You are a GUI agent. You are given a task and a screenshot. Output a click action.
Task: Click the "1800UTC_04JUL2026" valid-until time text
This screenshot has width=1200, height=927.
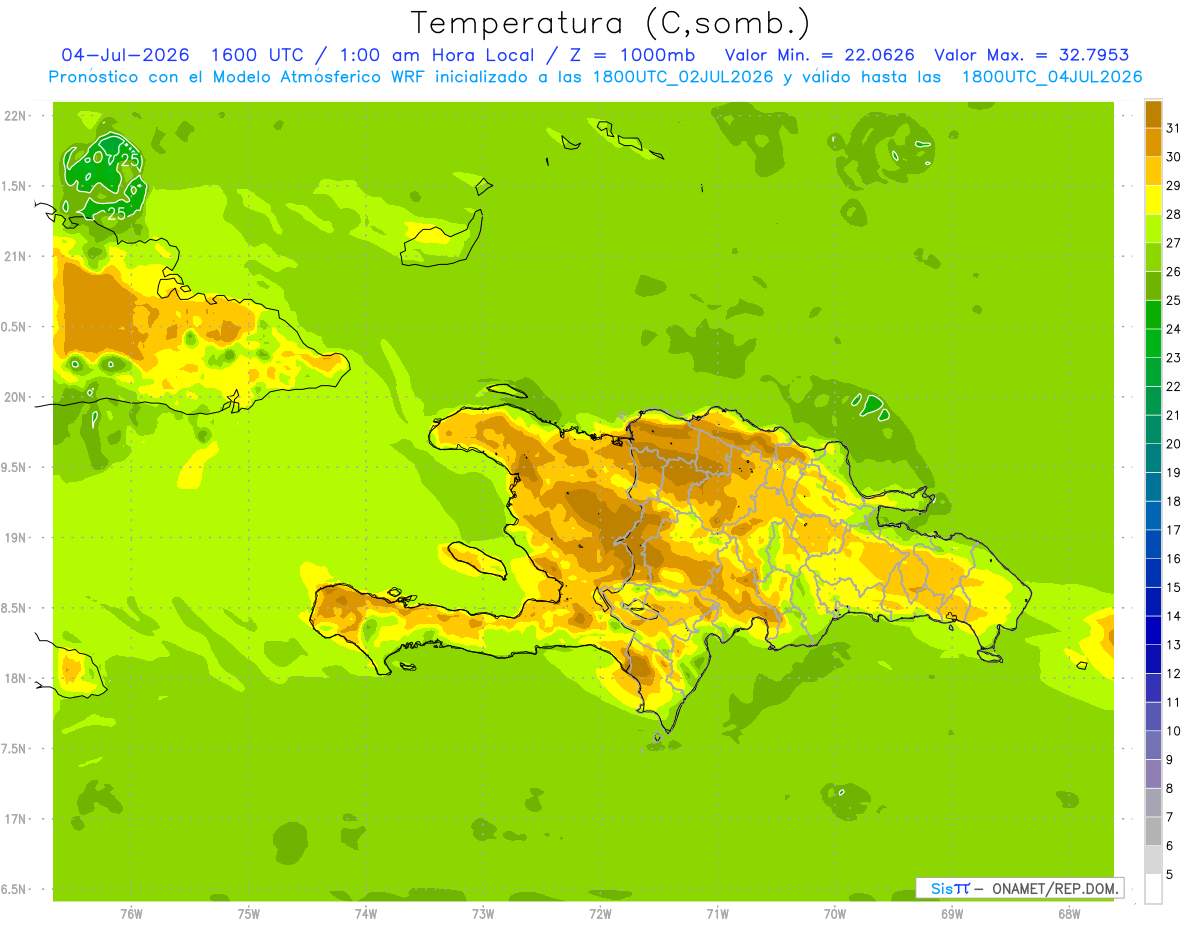click(1052, 77)
